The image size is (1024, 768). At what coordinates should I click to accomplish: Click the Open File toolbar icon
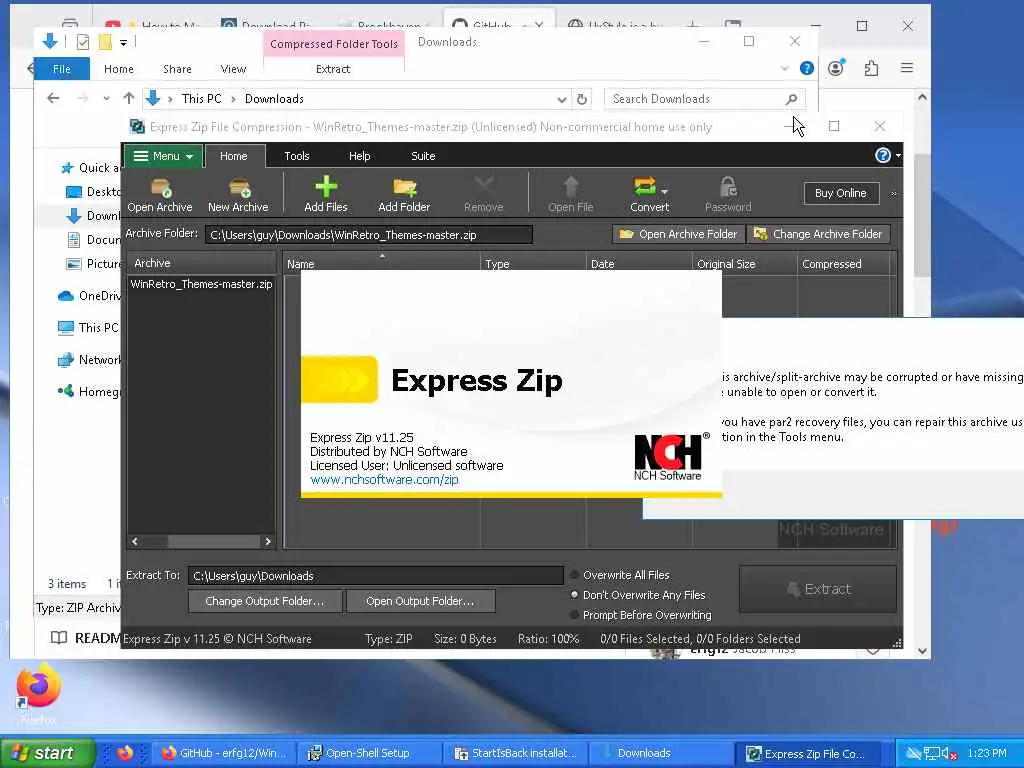[x=571, y=195]
